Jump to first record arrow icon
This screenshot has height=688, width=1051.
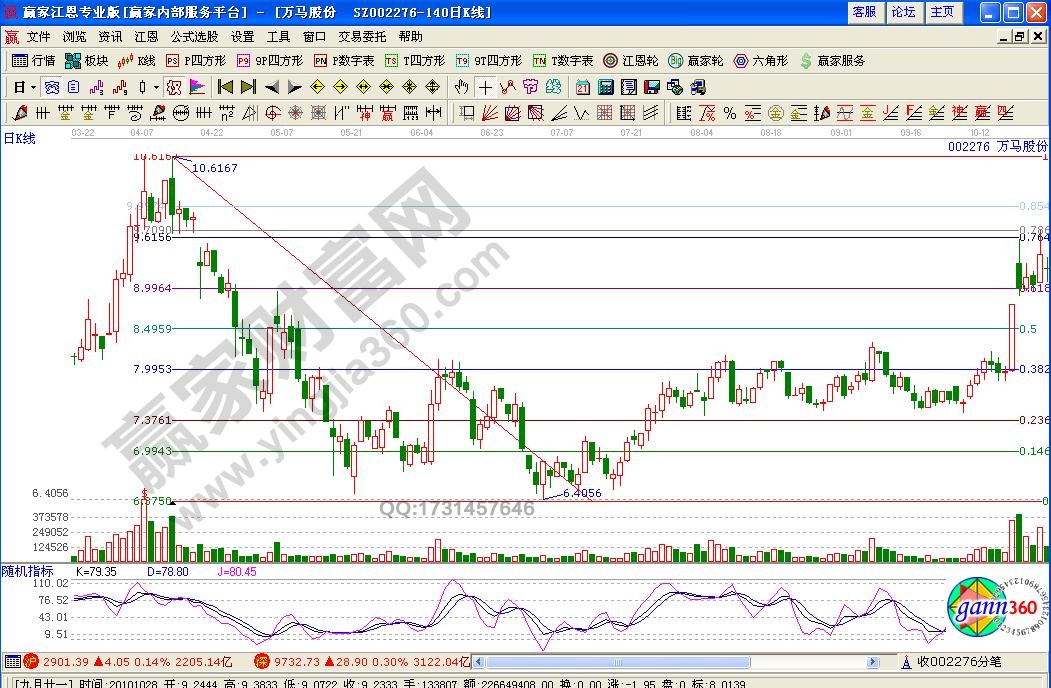[225, 87]
